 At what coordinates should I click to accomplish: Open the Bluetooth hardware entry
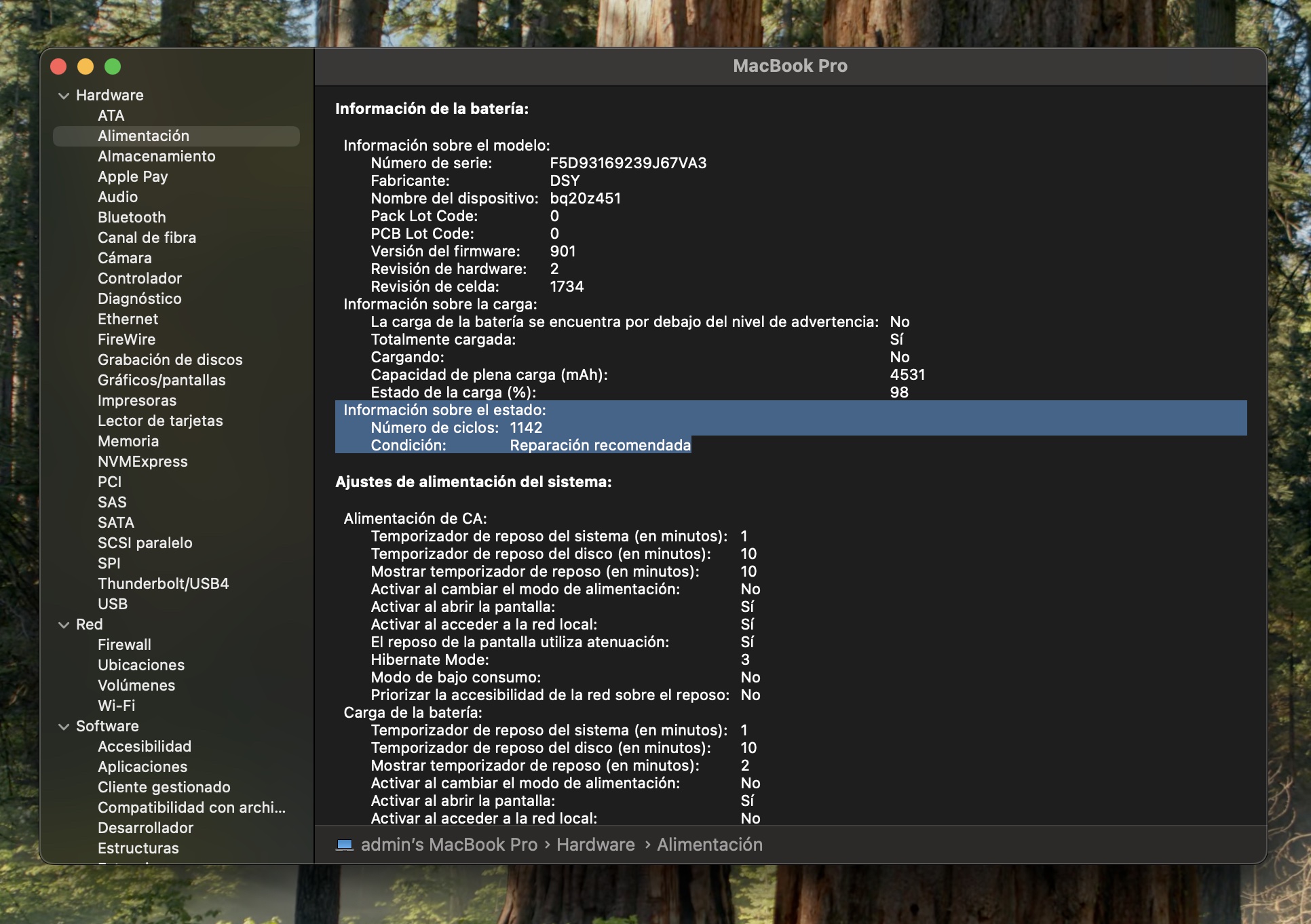132,217
